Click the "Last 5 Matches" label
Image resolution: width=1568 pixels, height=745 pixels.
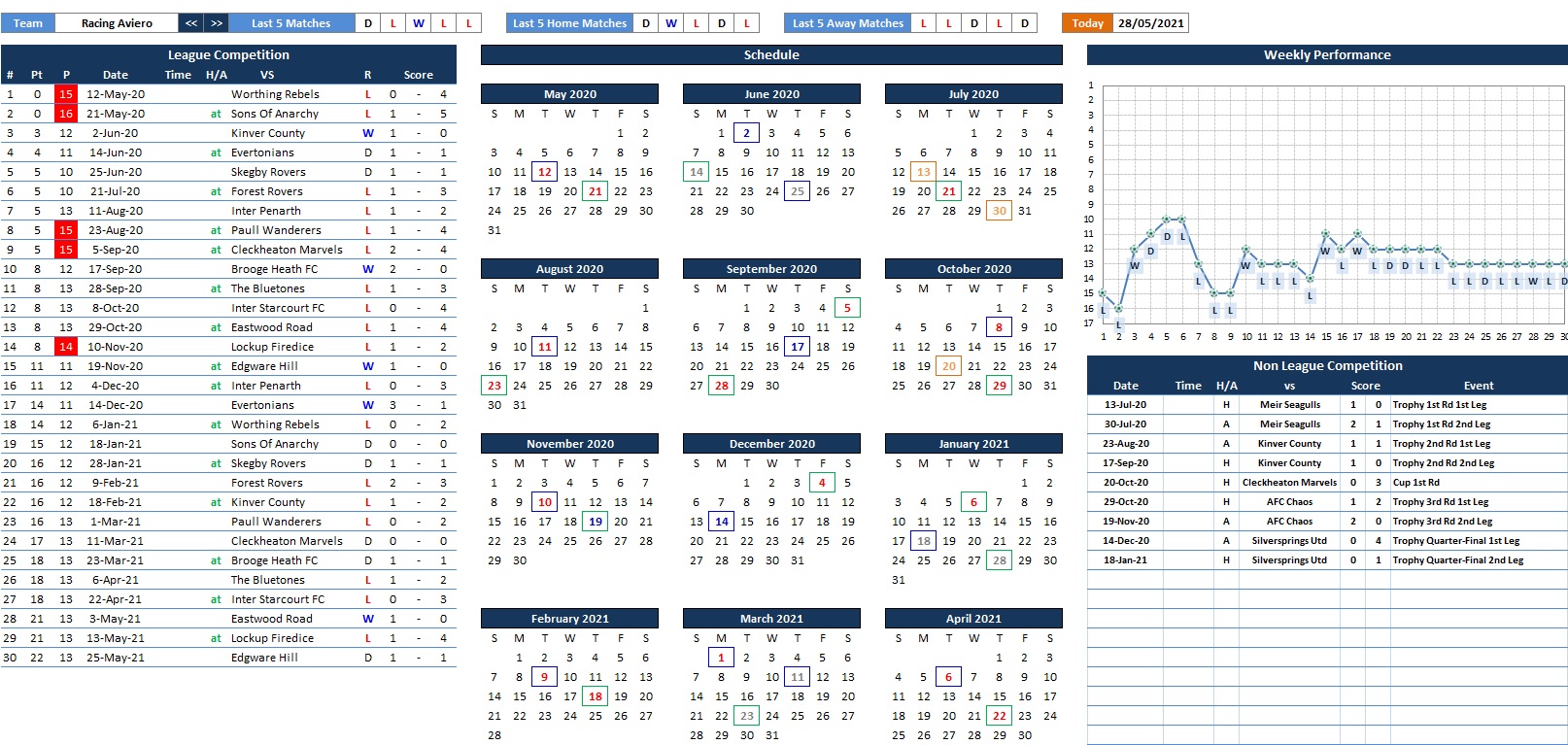coord(290,23)
